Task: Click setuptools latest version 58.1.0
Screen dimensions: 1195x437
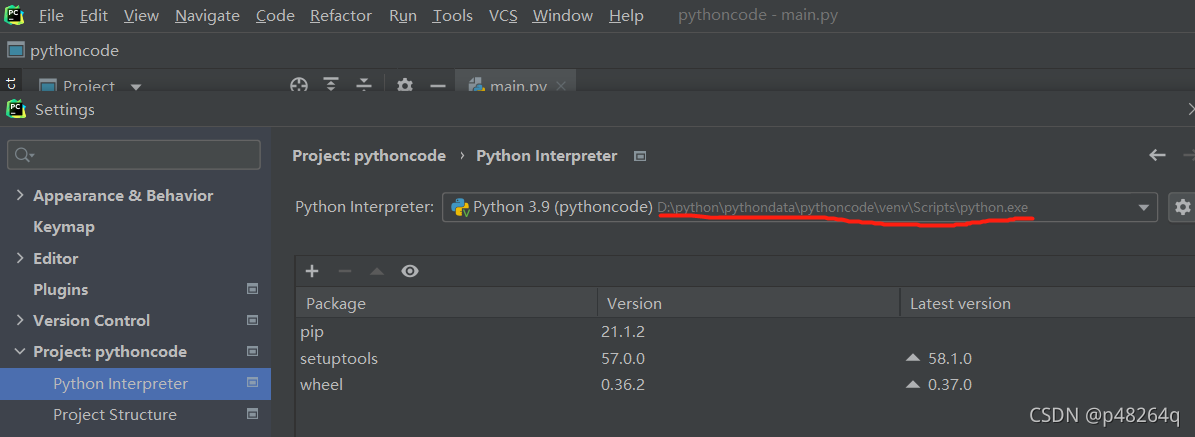Action: tap(950, 358)
